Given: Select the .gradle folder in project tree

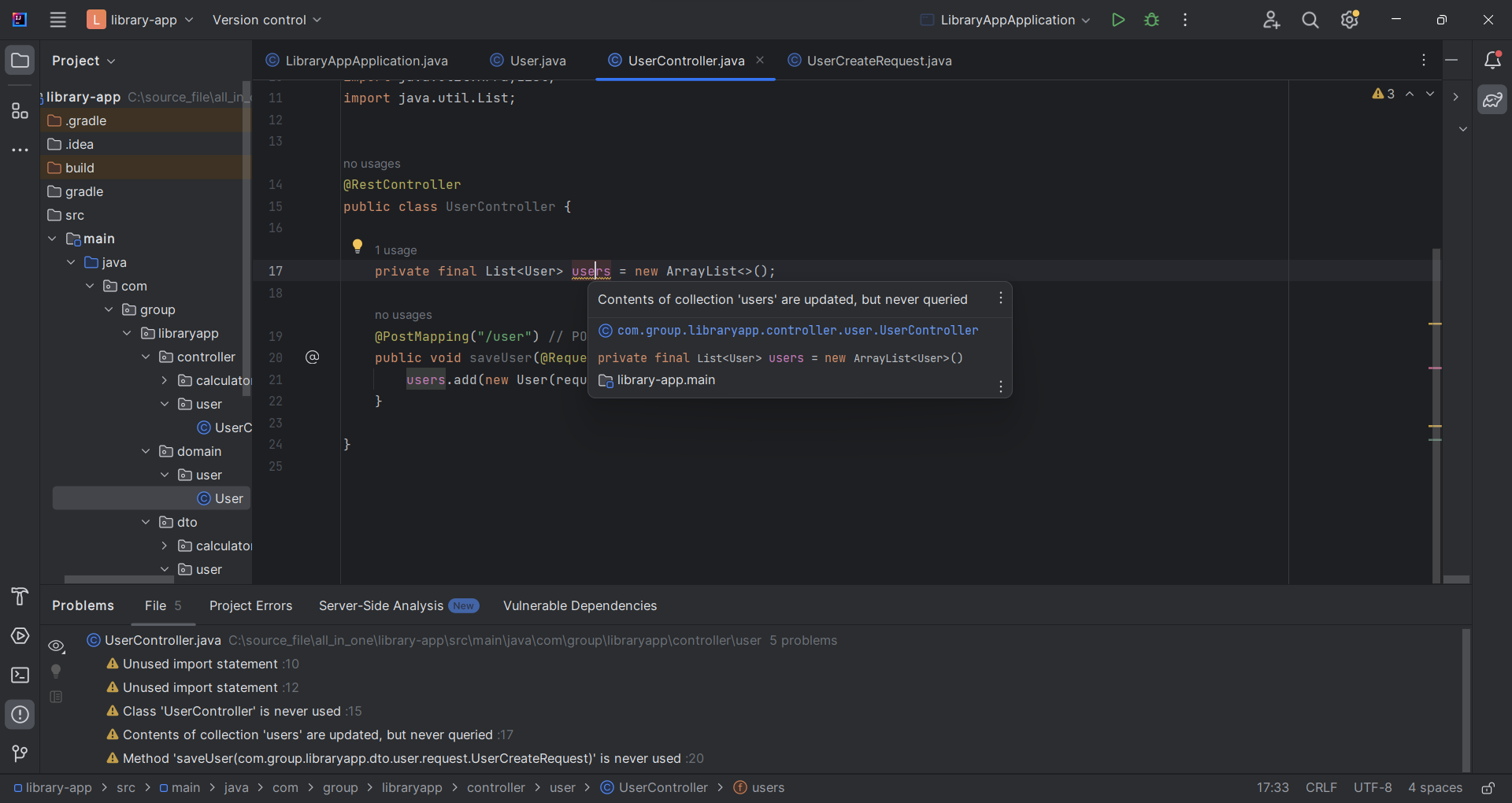Looking at the screenshot, I should tap(145, 120).
